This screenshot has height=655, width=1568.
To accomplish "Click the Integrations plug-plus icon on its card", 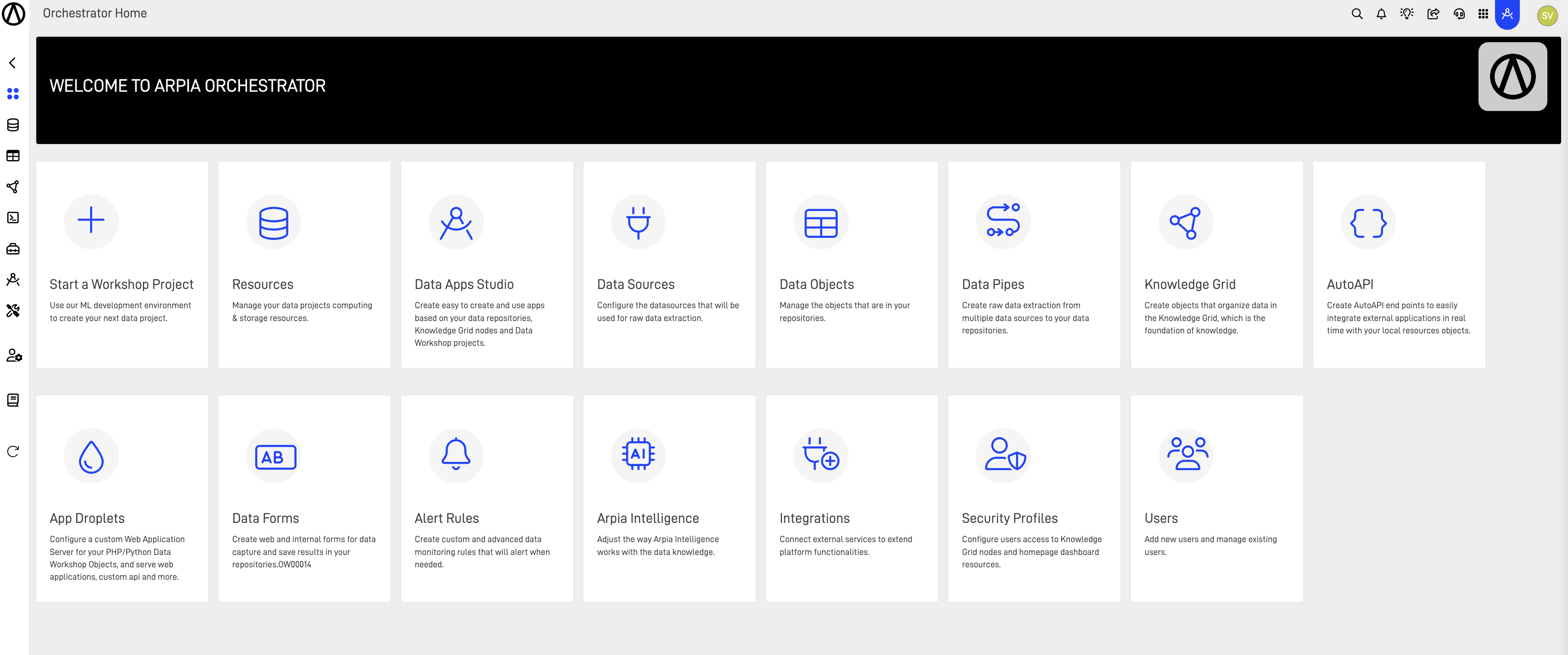I will pos(821,454).
